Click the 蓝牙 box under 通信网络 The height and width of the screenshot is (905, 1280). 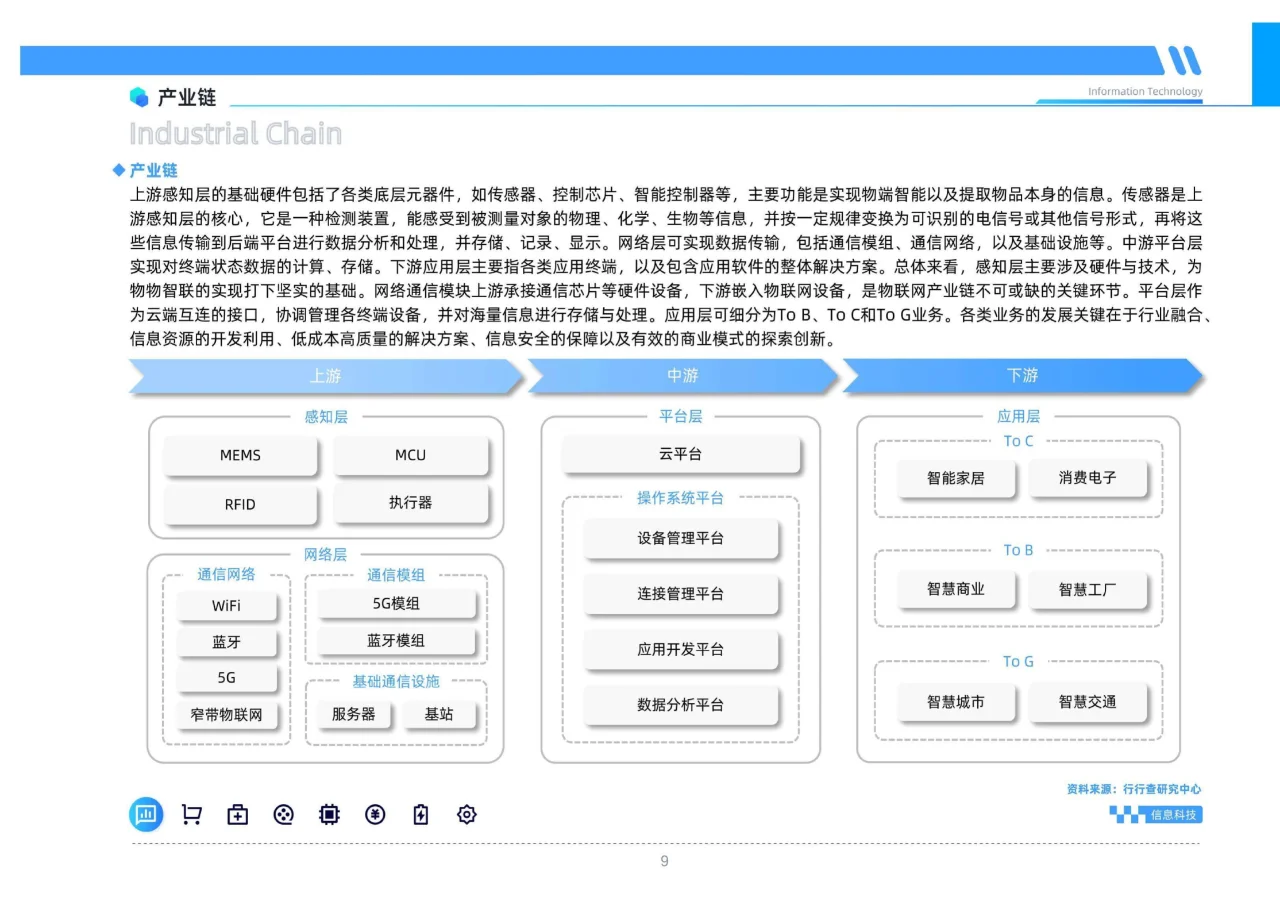tap(227, 642)
